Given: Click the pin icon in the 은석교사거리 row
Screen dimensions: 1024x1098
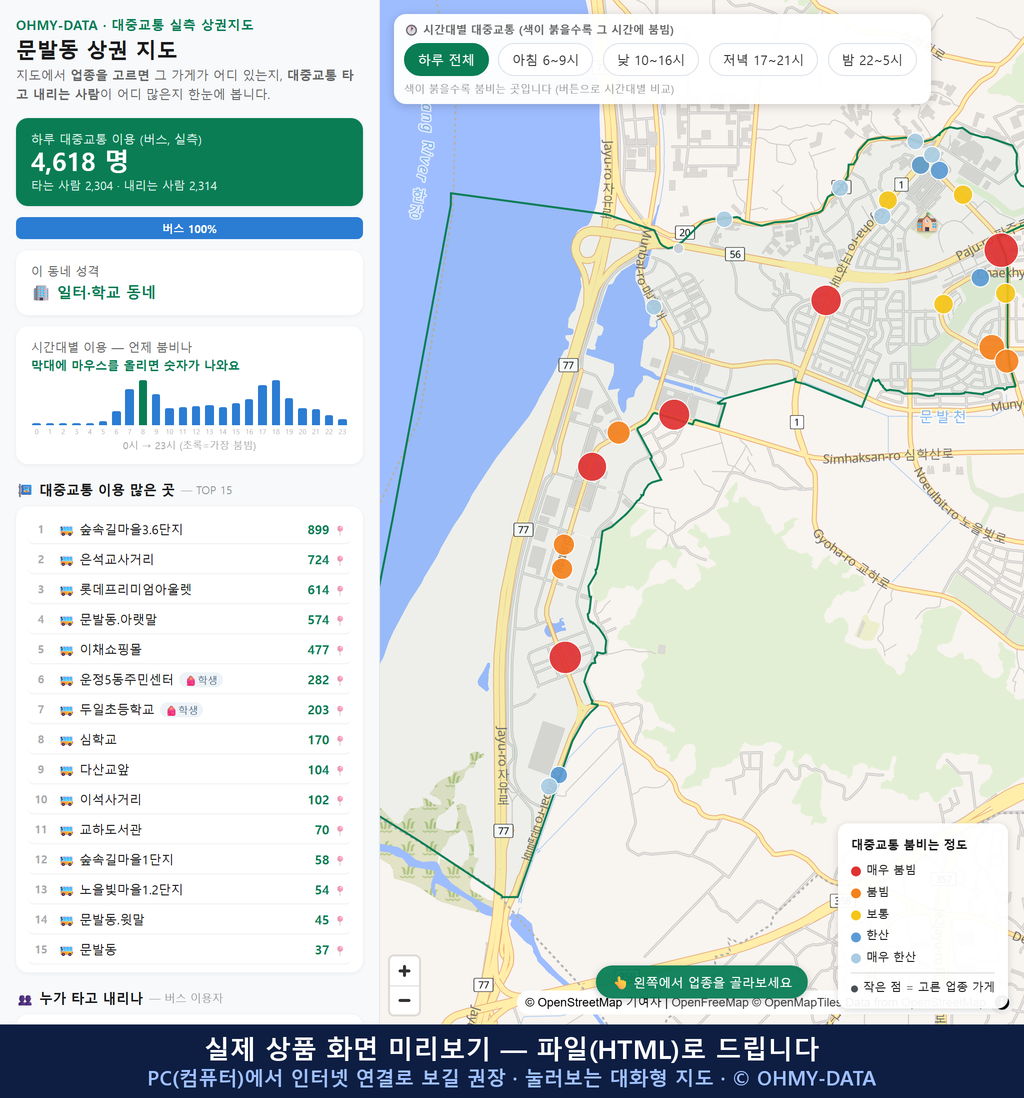Looking at the screenshot, I should pyautogui.click(x=340, y=560).
